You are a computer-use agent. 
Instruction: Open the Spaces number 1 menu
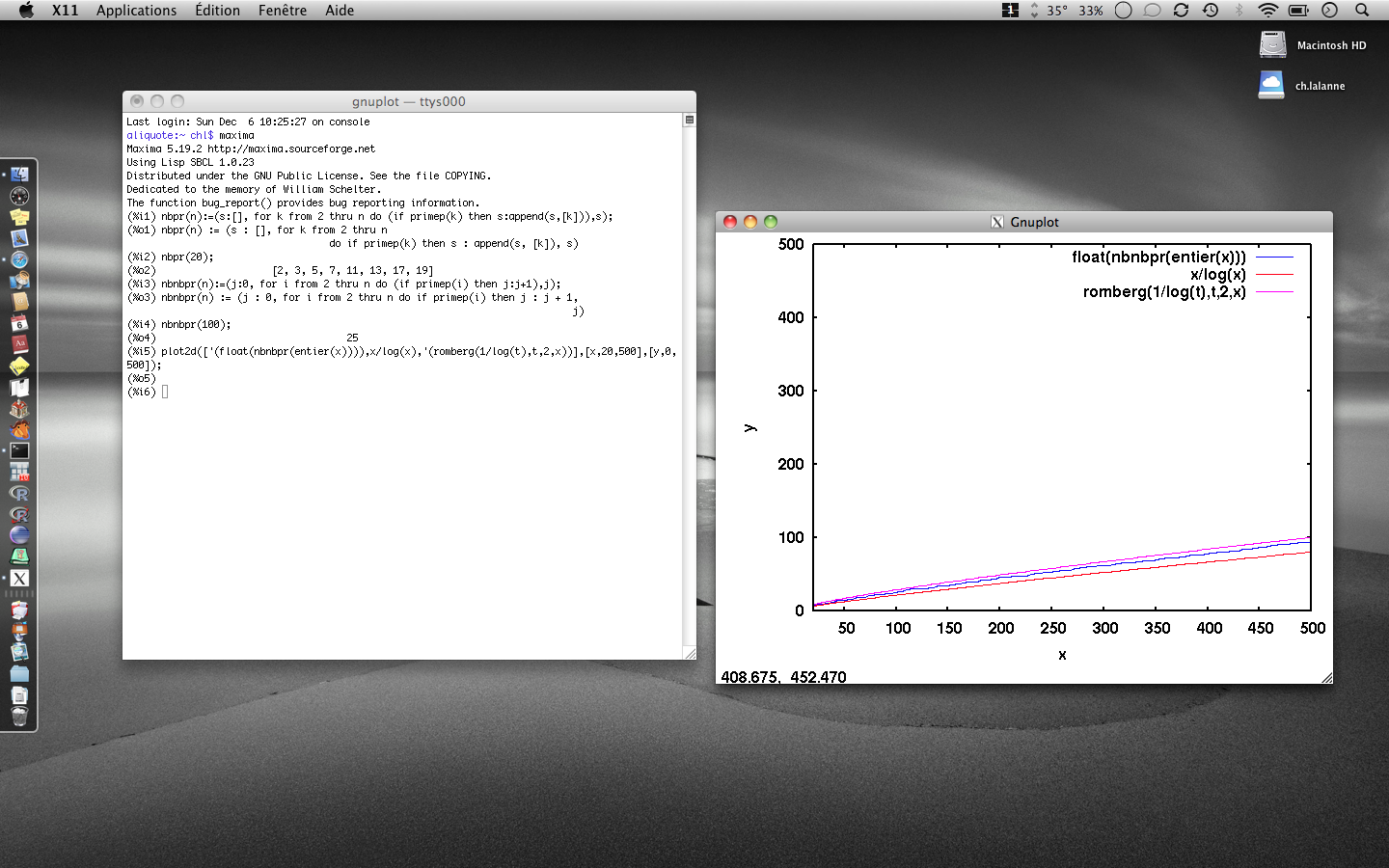pyautogui.click(x=1010, y=11)
